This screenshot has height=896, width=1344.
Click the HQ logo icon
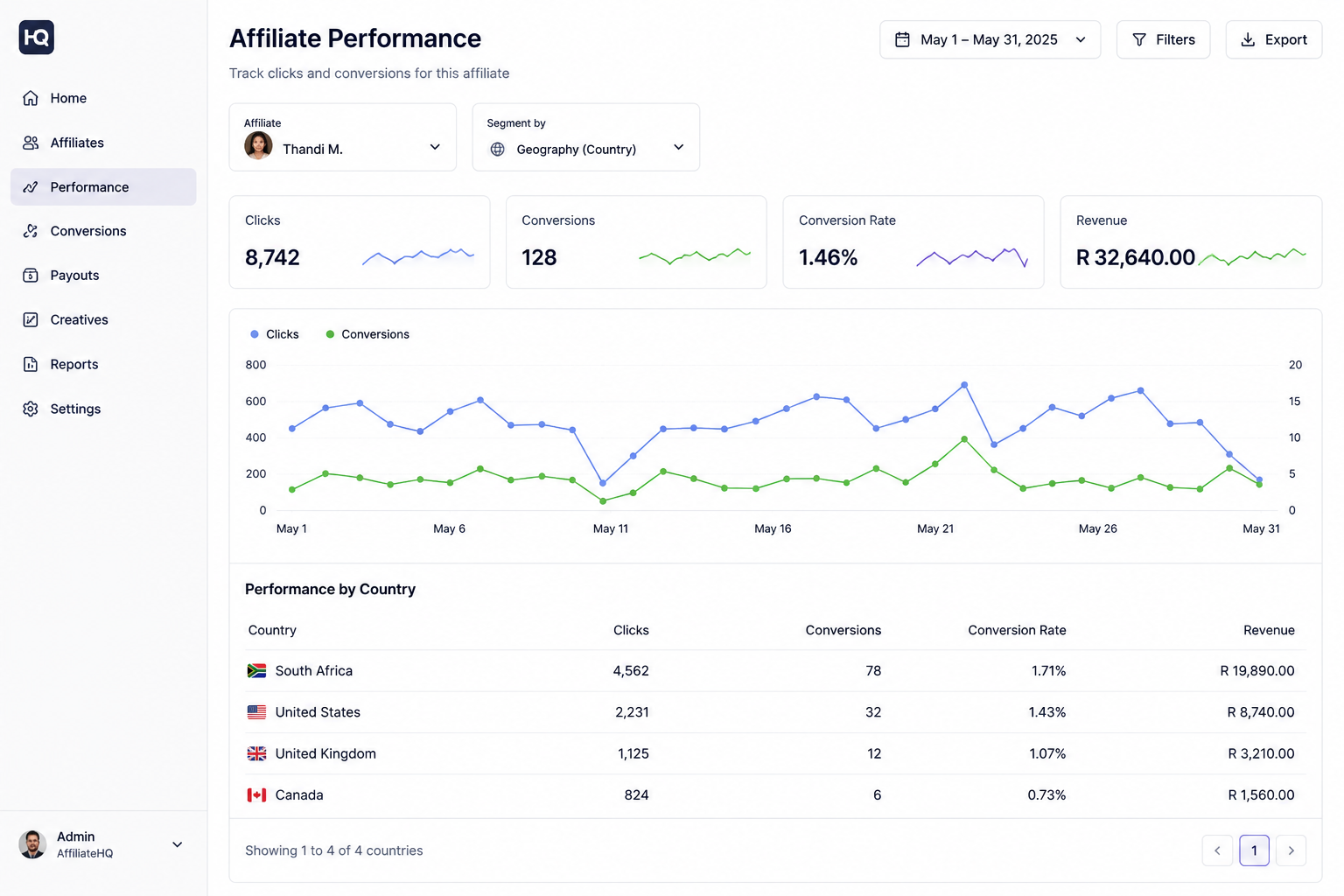pos(37,38)
